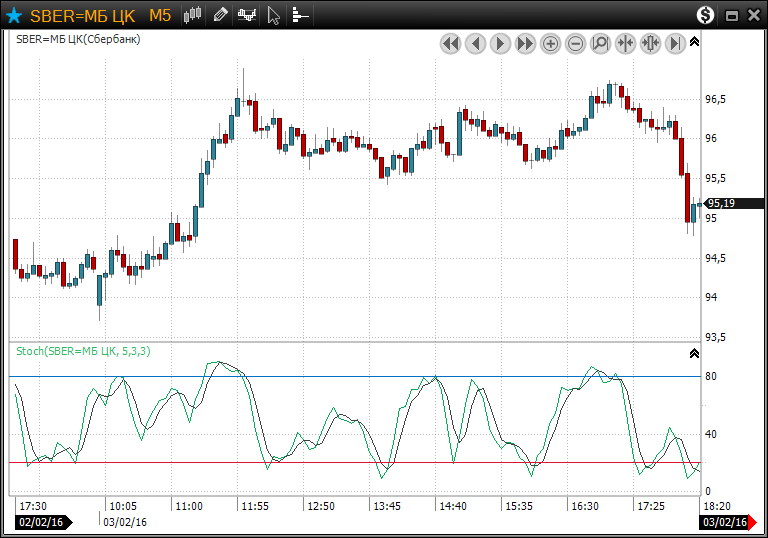This screenshot has width=768, height=538.
Task: Jump to the latest bar
Action: click(675, 44)
